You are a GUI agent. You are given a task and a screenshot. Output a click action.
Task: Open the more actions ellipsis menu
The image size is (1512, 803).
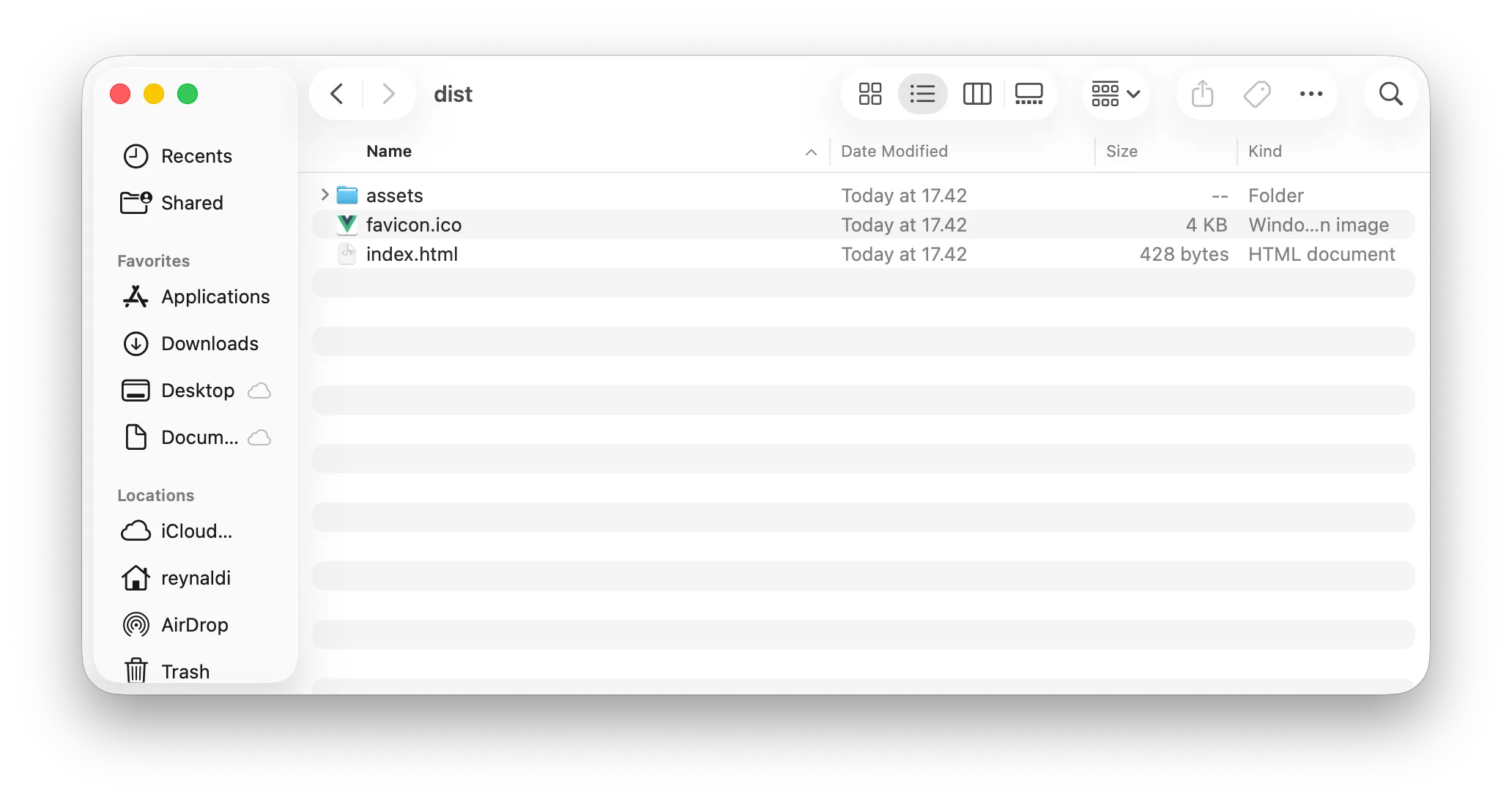click(x=1311, y=94)
